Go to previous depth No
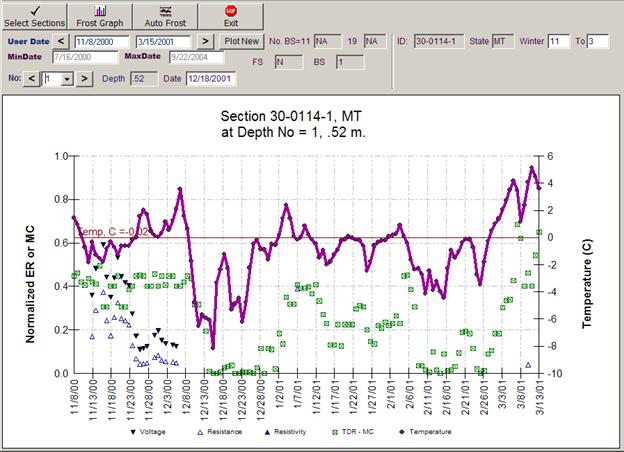The width and height of the screenshot is (624, 452). coord(31,79)
